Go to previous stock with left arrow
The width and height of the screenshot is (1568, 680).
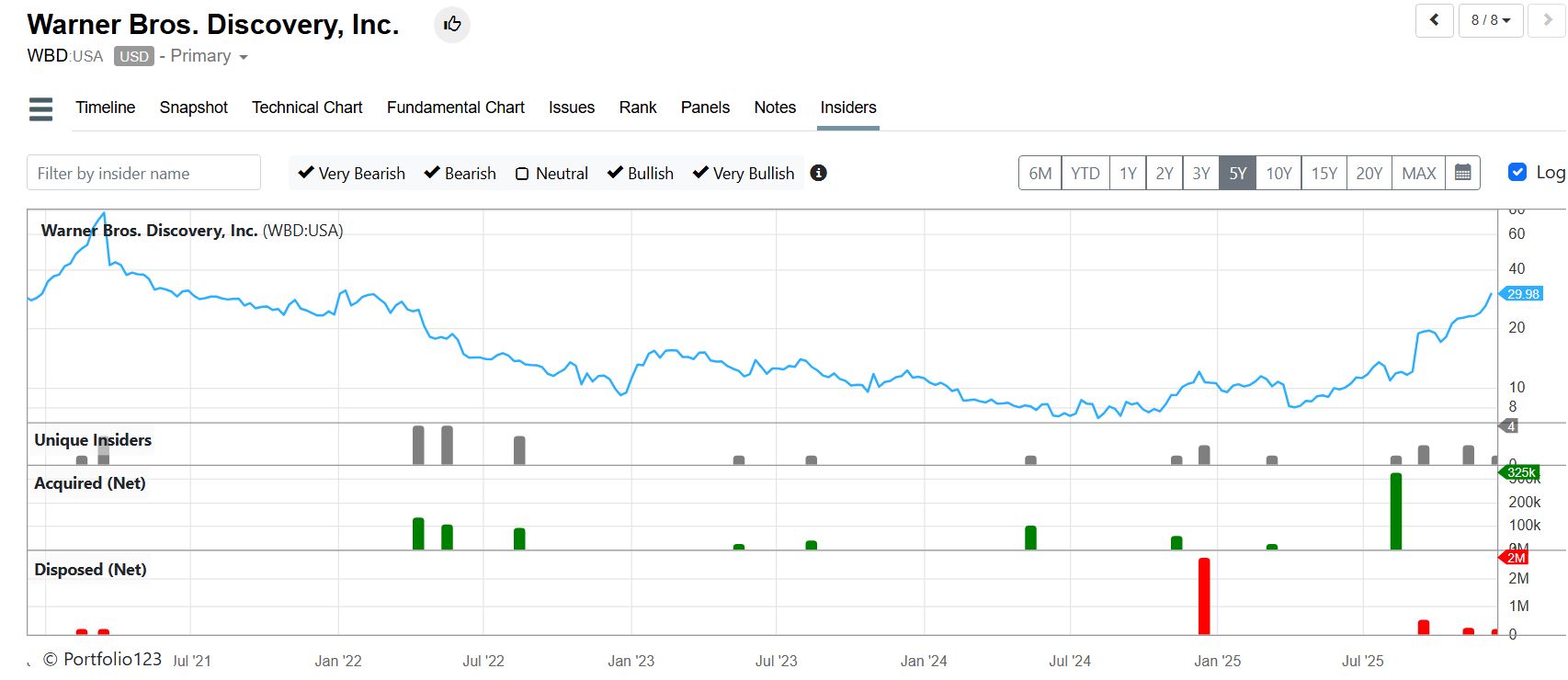pos(1434,20)
